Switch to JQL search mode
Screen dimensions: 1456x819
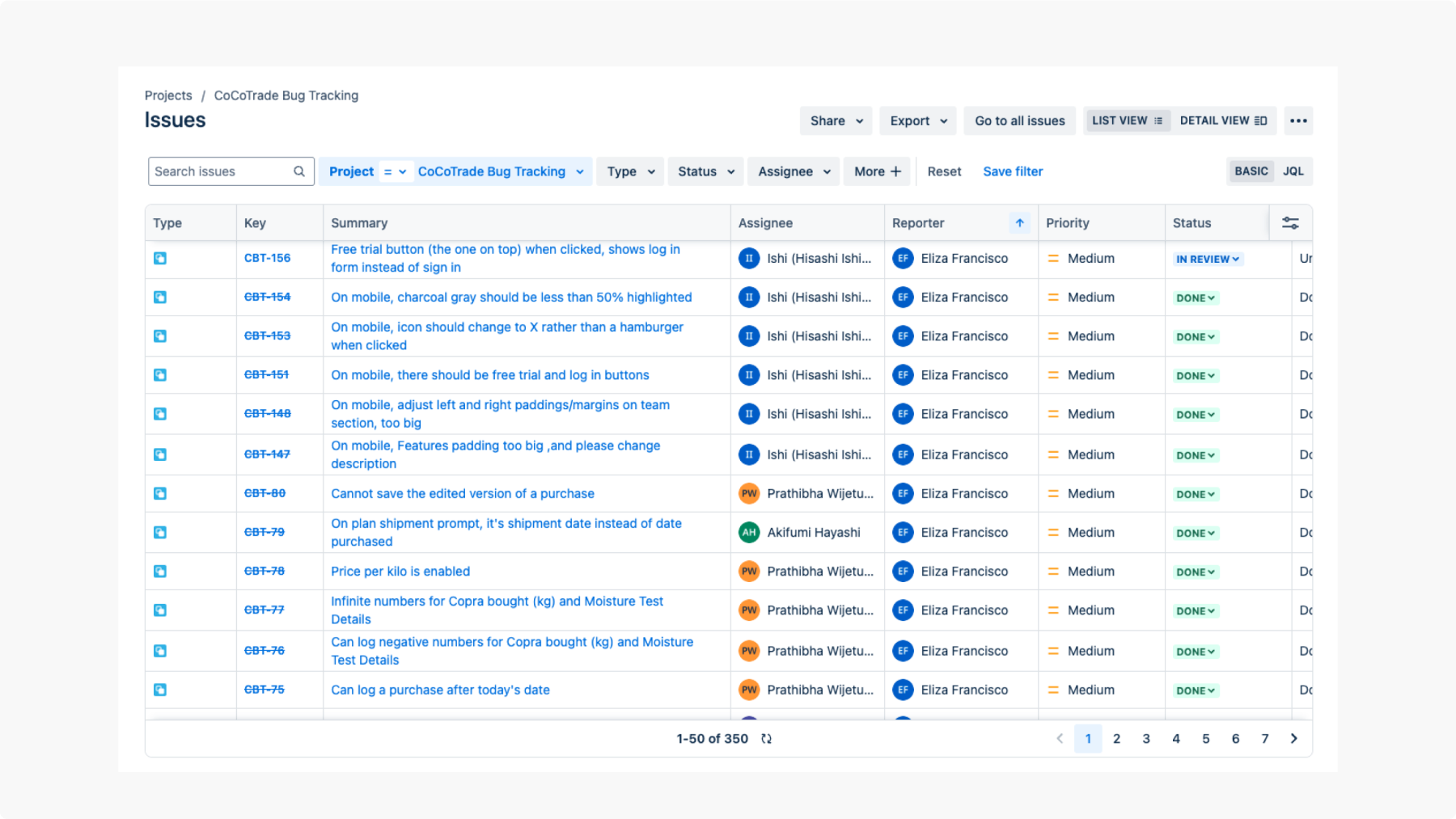click(1293, 171)
